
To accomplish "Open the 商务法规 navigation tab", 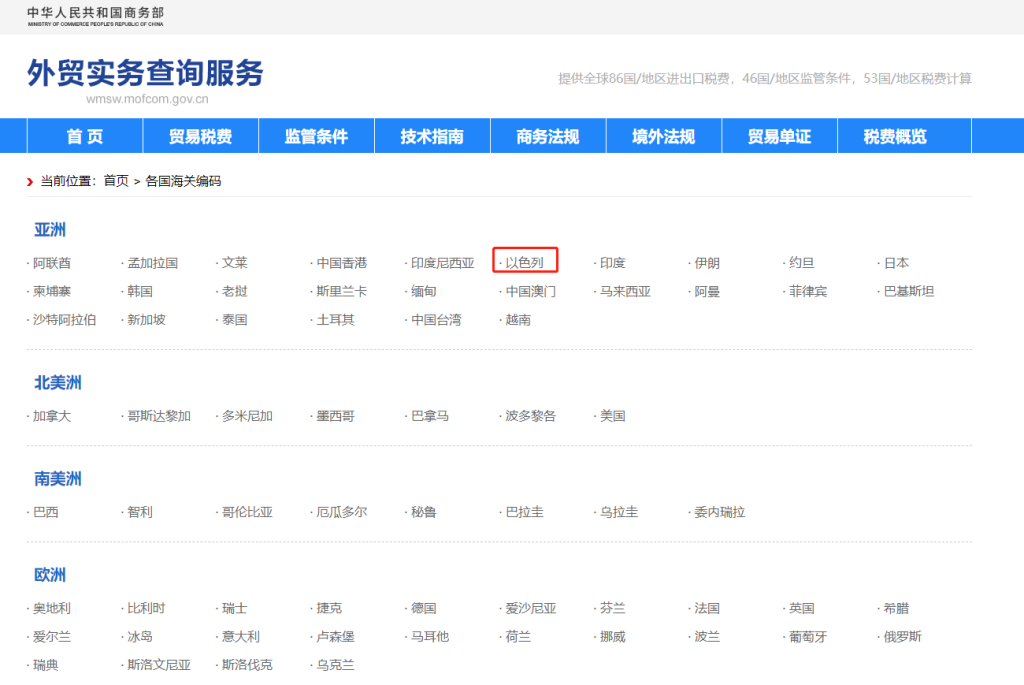I will point(548,136).
